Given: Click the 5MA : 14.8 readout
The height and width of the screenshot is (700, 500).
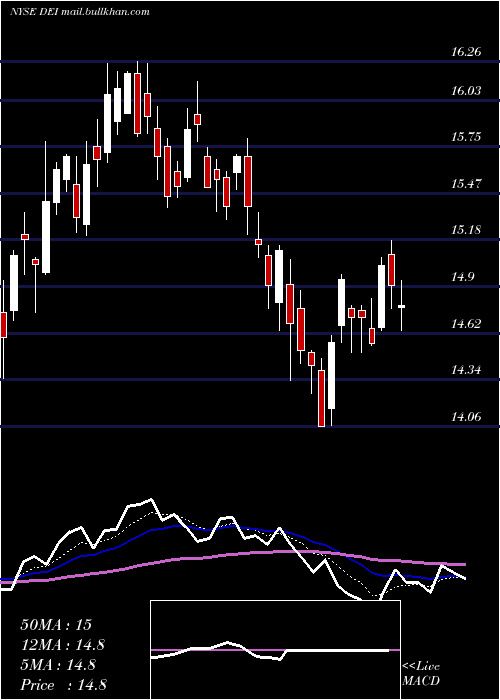Looking at the screenshot, I should click(x=58, y=665).
